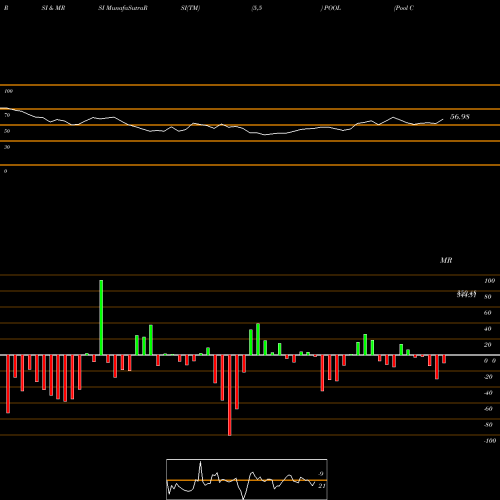Click the overlapping 344.31 price label
This screenshot has width=500, height=500.
466,294
